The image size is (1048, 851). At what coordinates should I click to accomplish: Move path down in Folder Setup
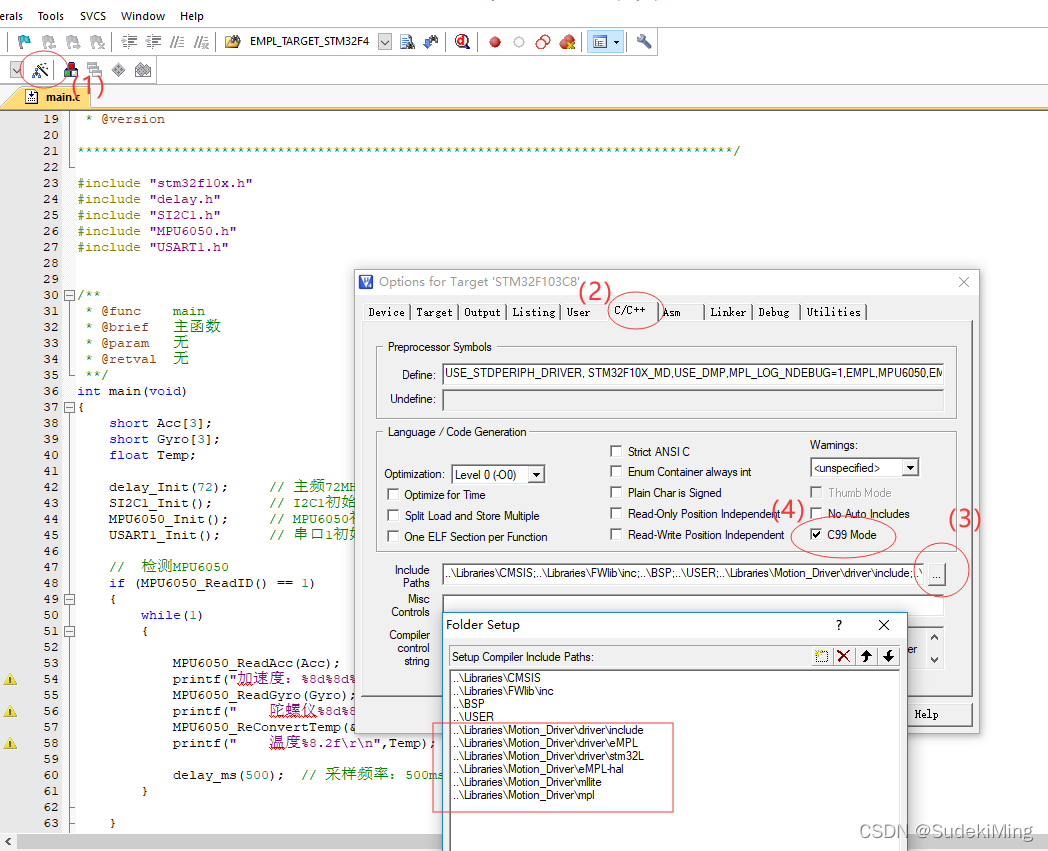888,656
